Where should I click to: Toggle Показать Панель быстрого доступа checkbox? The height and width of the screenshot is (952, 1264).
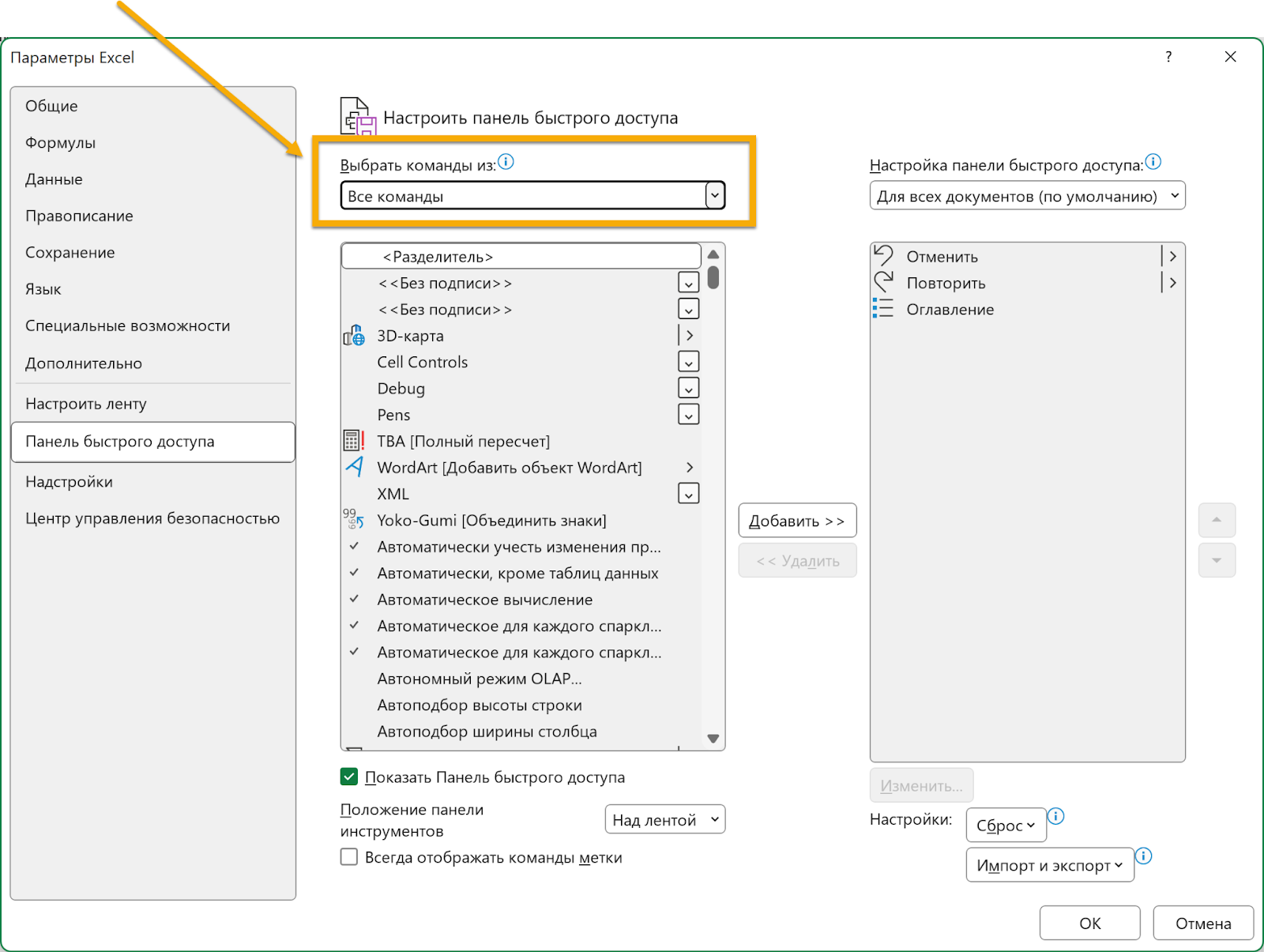(x=349, y=777)
